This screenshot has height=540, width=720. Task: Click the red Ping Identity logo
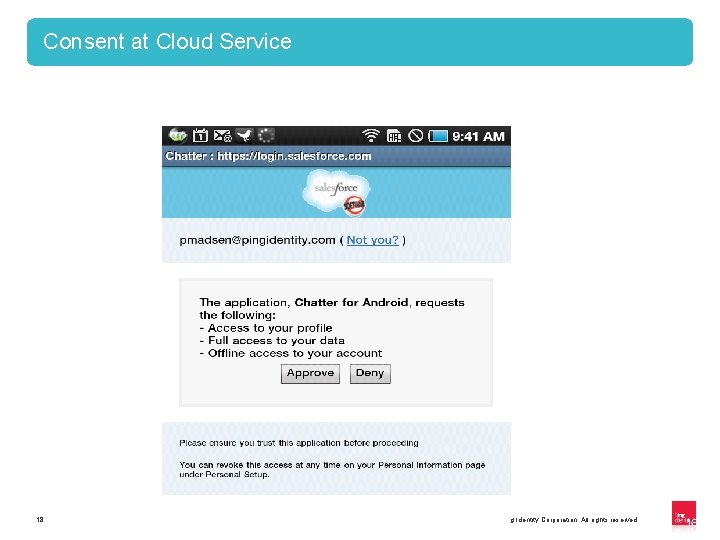[x=684, y=513]
